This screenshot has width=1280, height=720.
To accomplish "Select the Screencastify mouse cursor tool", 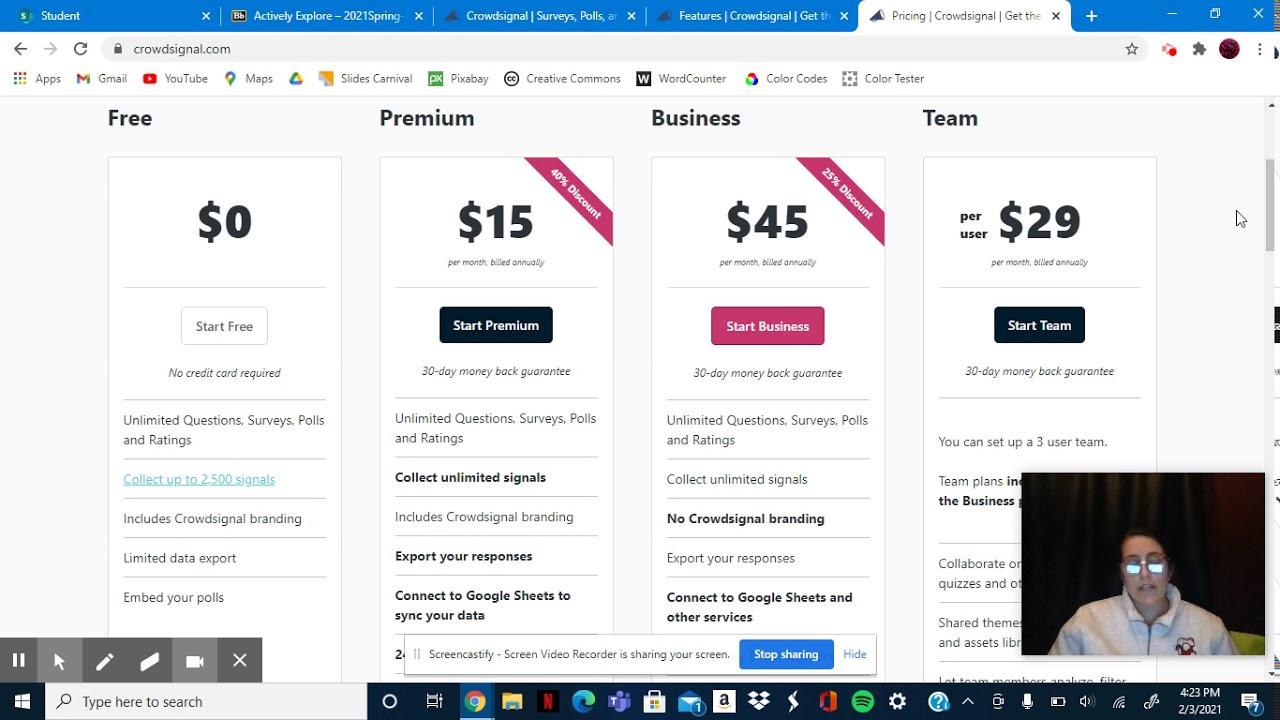I will [x=59, y=660].
